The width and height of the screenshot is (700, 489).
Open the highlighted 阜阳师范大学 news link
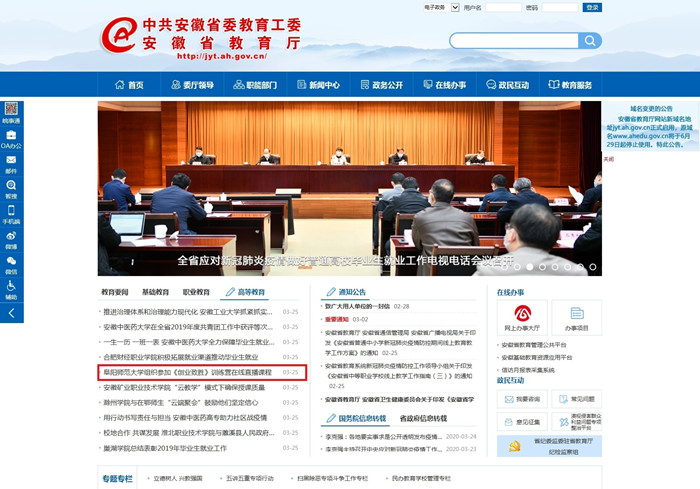195,372
